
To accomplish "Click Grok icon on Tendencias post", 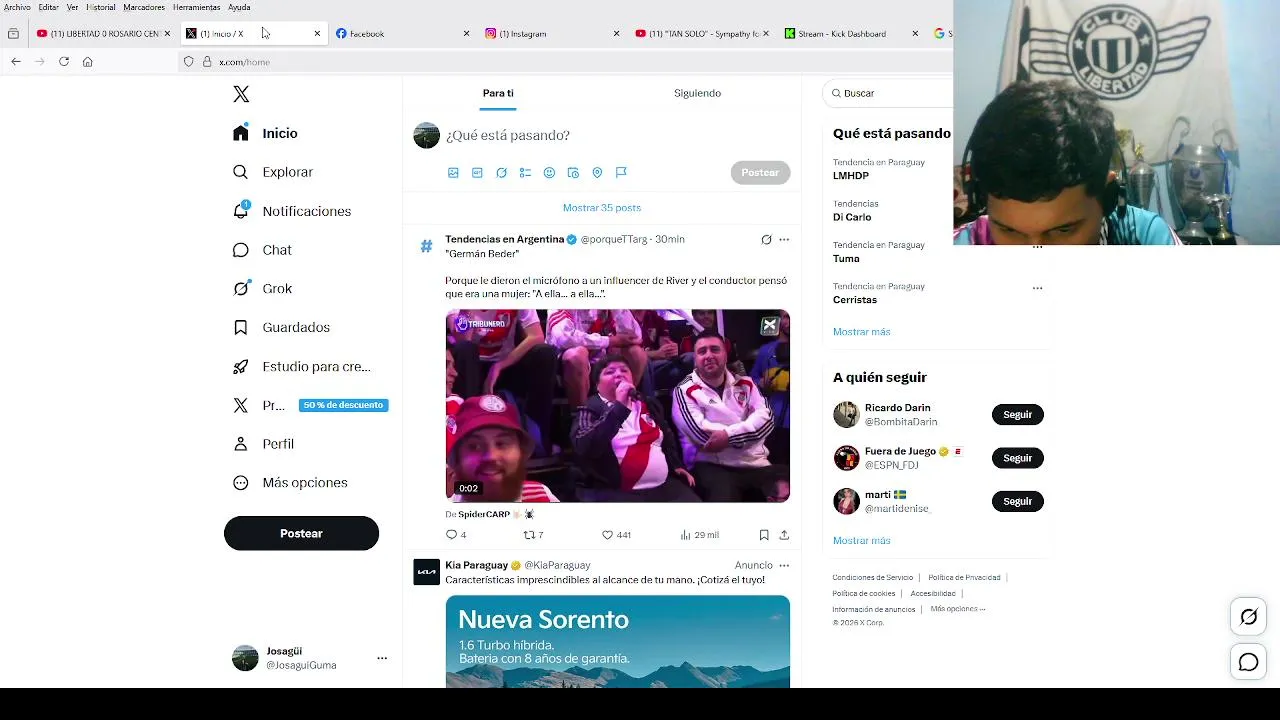I will pyautogui.click(x=766, y=240).
